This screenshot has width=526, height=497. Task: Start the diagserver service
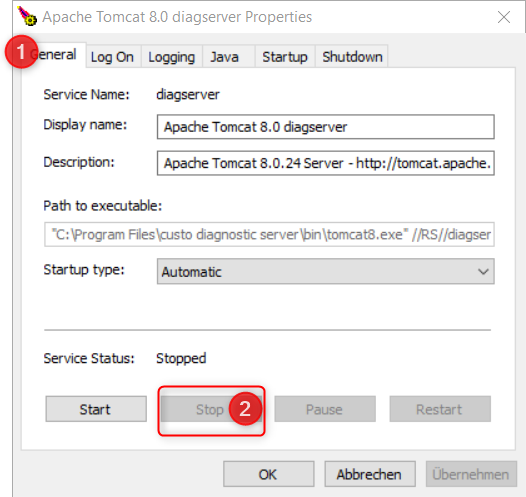coord(96,409)
